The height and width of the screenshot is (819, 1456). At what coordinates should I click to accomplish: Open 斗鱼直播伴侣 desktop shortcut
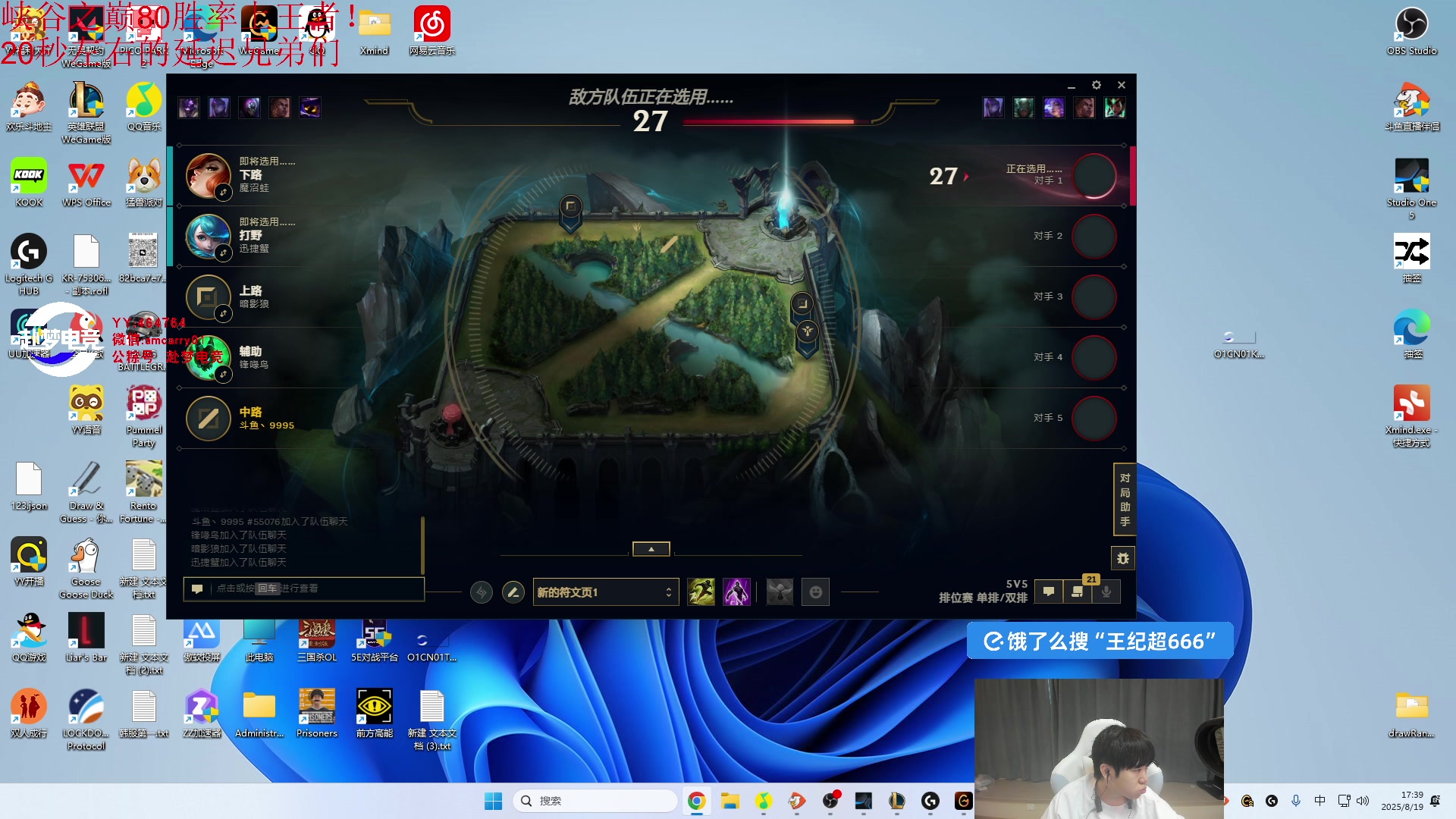[x=1411, y=108]
